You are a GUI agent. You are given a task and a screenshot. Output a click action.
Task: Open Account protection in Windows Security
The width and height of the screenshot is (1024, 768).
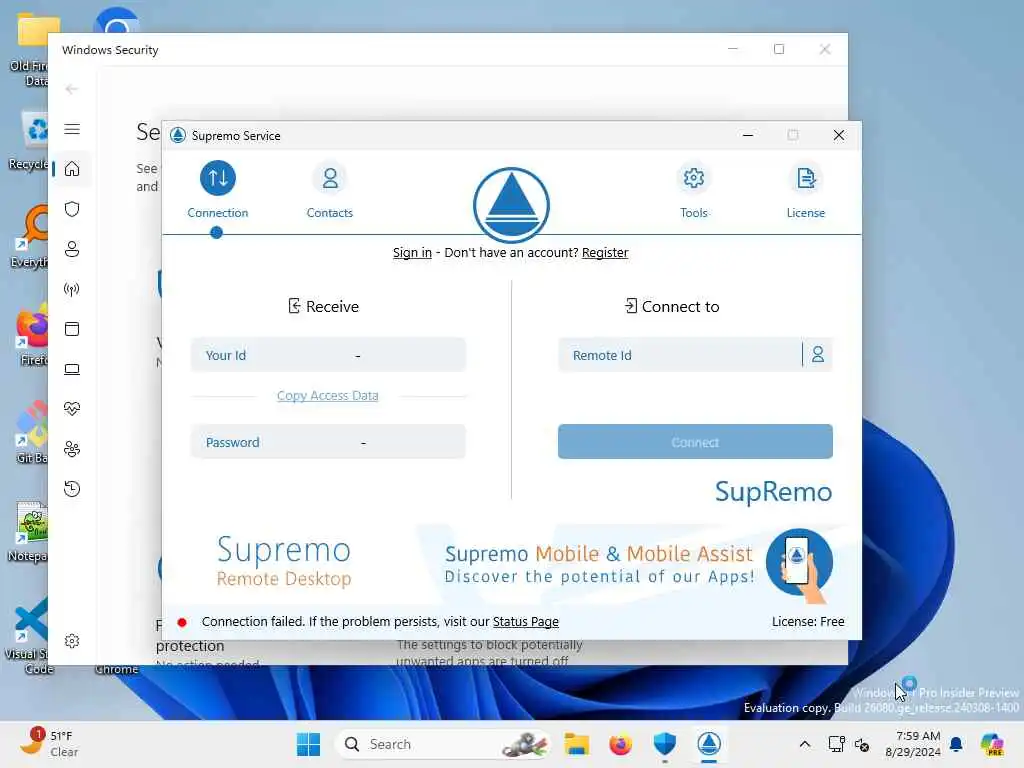click(72, 249)
